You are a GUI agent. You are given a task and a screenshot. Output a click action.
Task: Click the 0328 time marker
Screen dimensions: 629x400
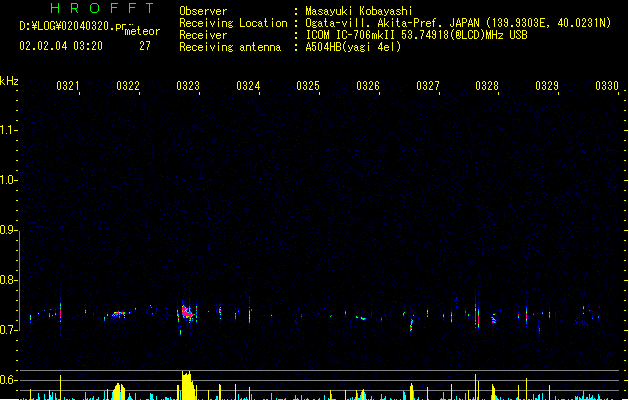(x=487, y=86)
